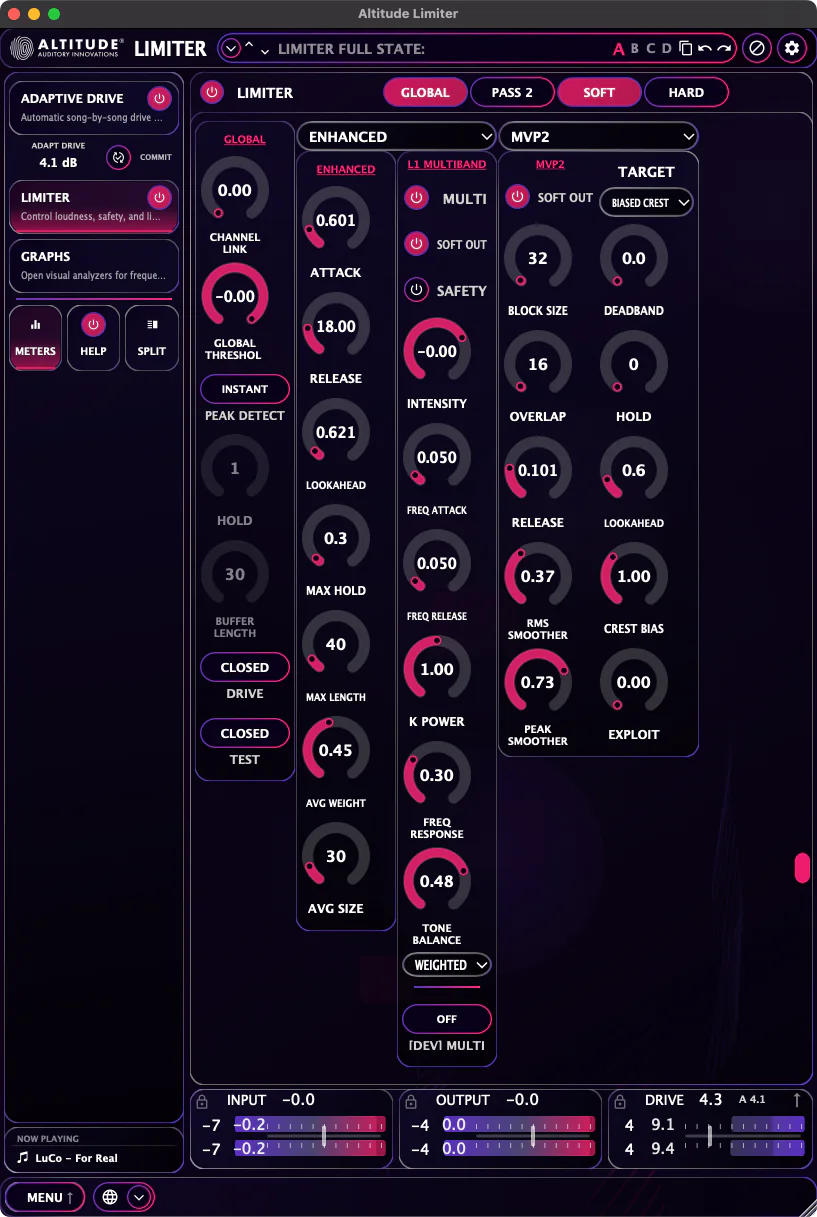Click the PEAK SMOOTHER knob showing 0.73
The image size is (817, 1217).
tap(538, 682)
